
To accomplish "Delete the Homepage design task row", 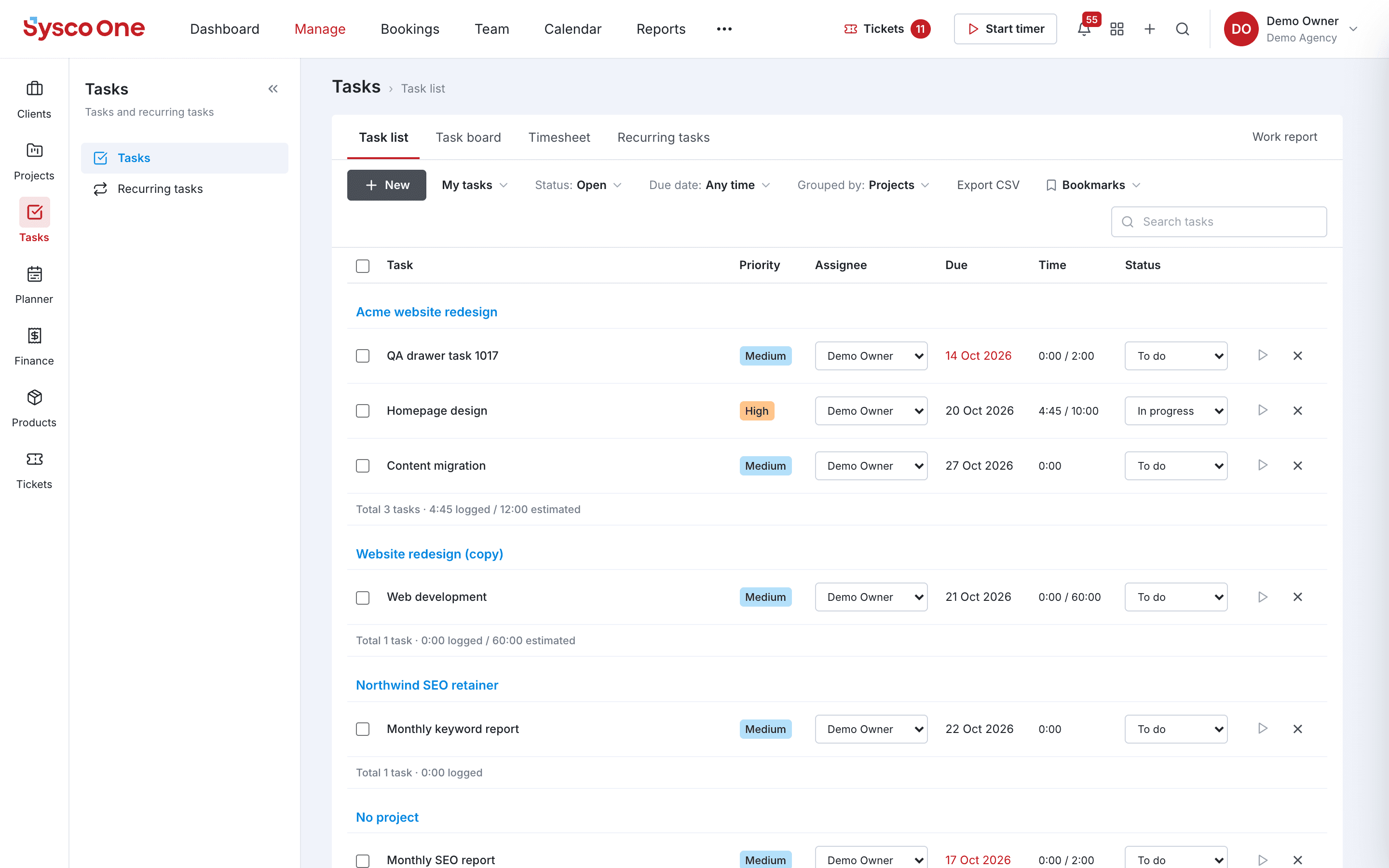I will tap(1297, 411).
